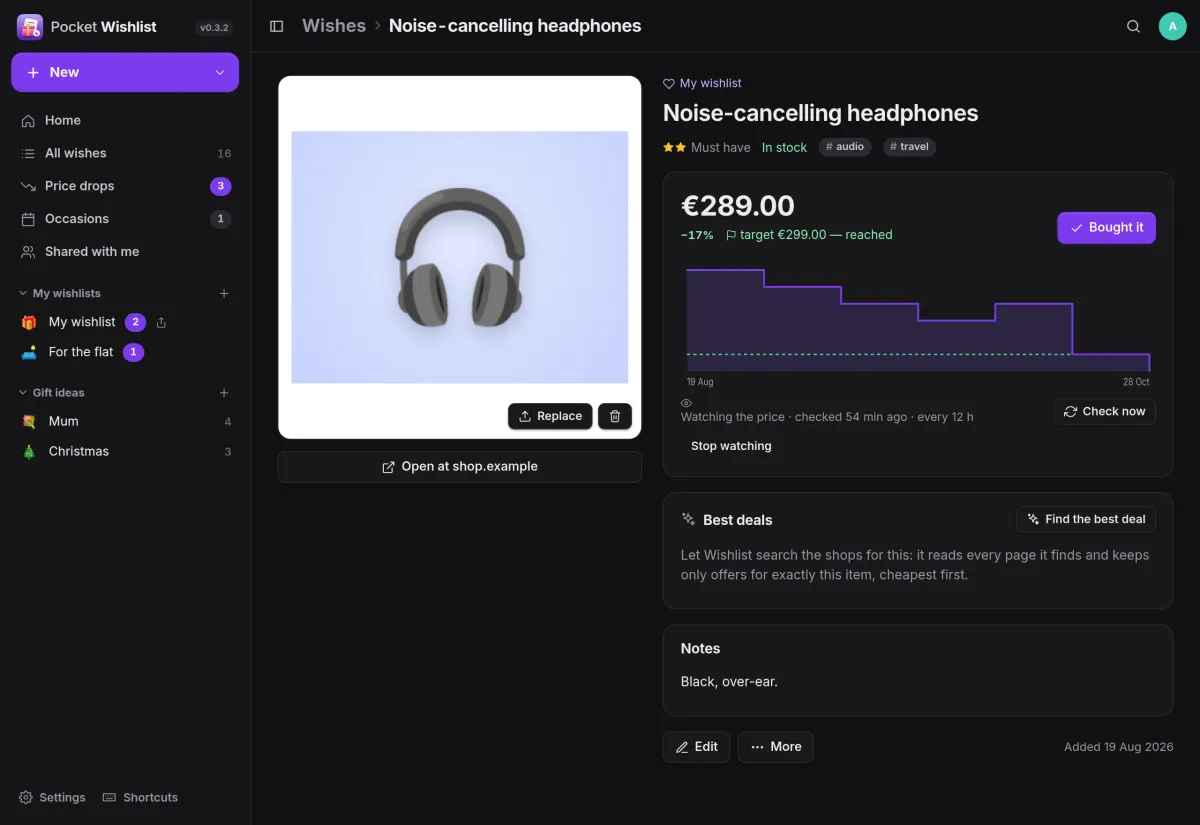Open at shop.example link
The image size is (1200, 825).
click(x=460, y=467)
